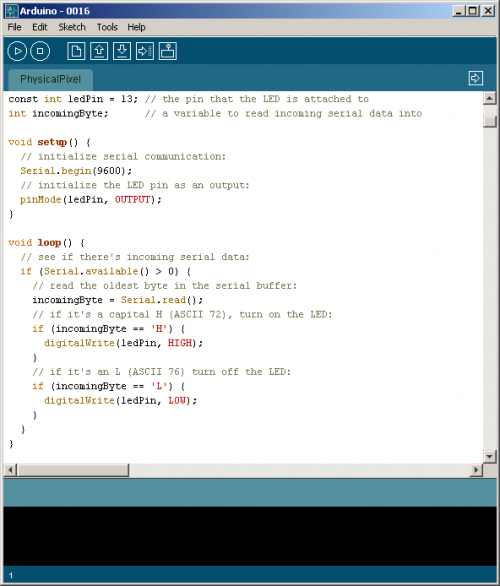Click "if (incomingByte == 'H') {" line
The image size is (500, 586).
tap(108, 329)
